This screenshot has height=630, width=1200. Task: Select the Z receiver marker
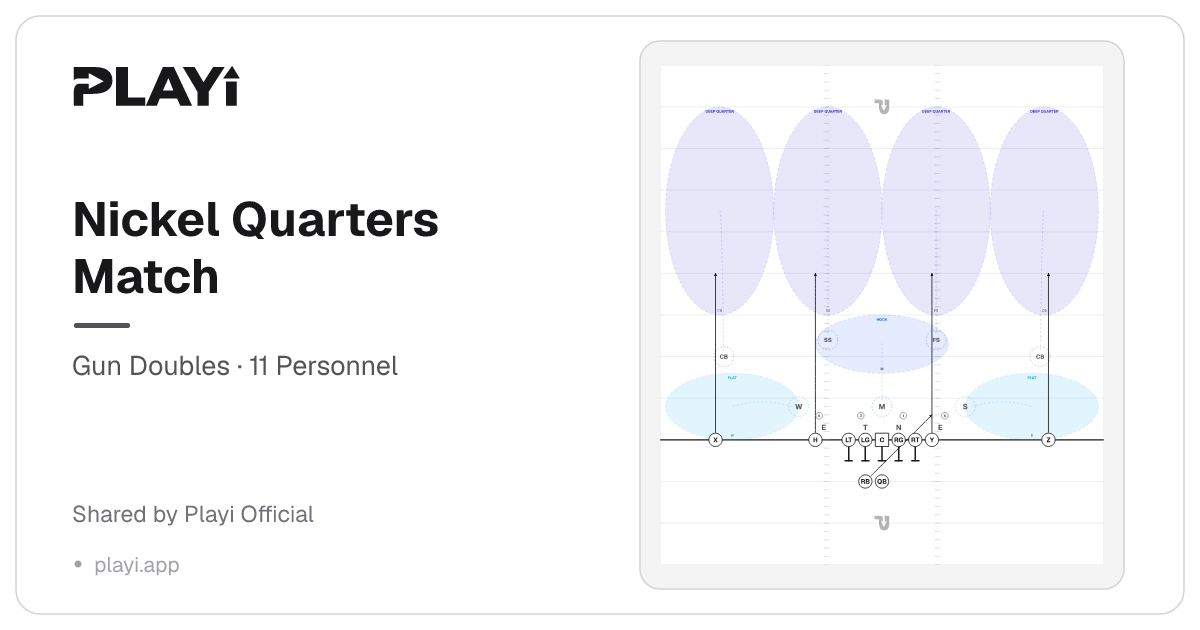tap(1048, 440)
